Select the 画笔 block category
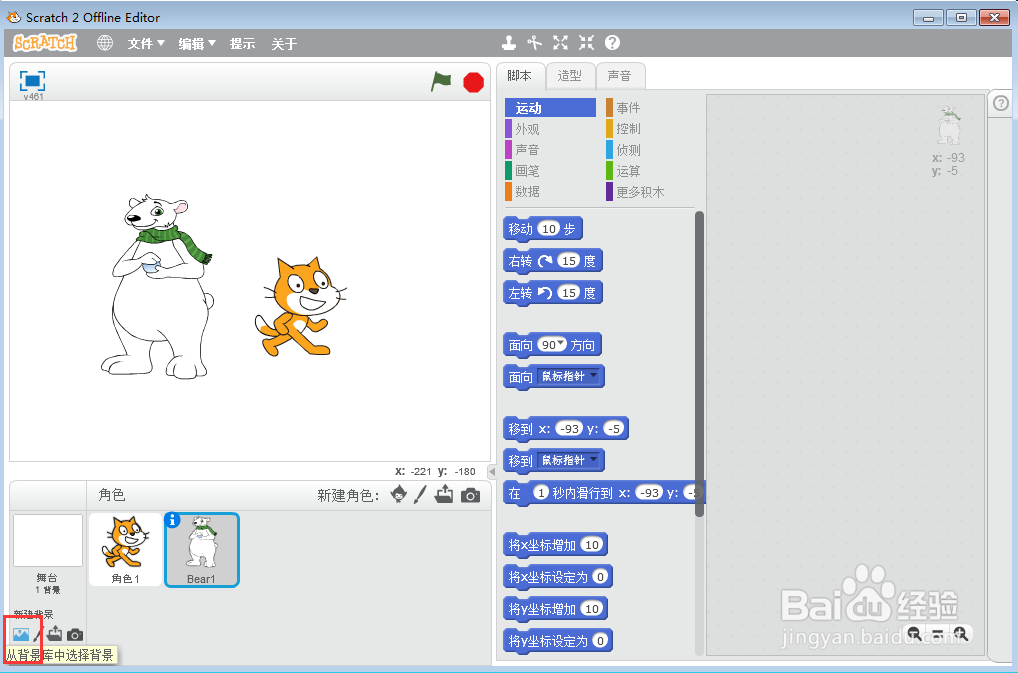1018x673 pixels. tap(551, 171)
